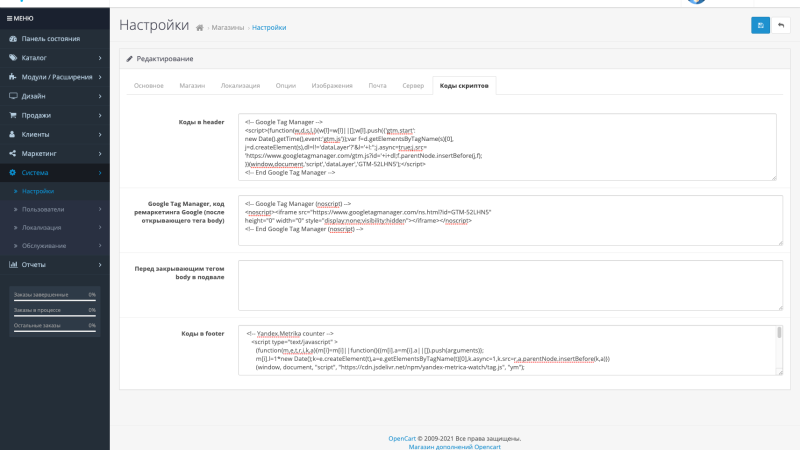Click the sales shopping cart icon

[x=13, y=115]
